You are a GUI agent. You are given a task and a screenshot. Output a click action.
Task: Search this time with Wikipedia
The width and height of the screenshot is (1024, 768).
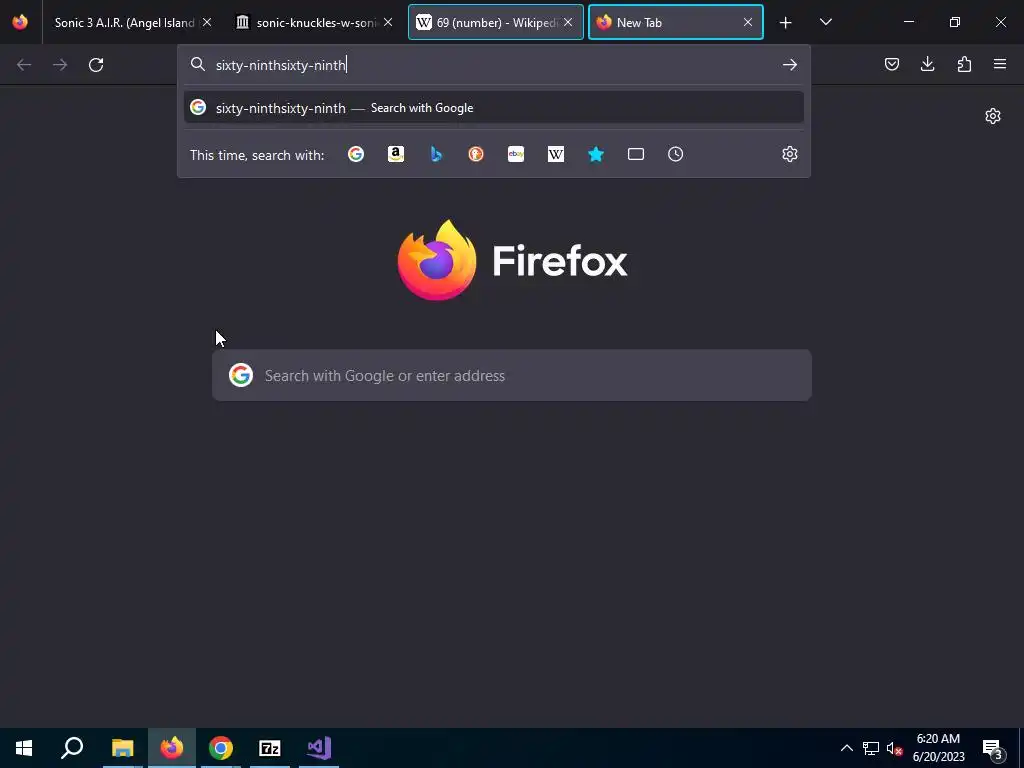tap(556, 154)
